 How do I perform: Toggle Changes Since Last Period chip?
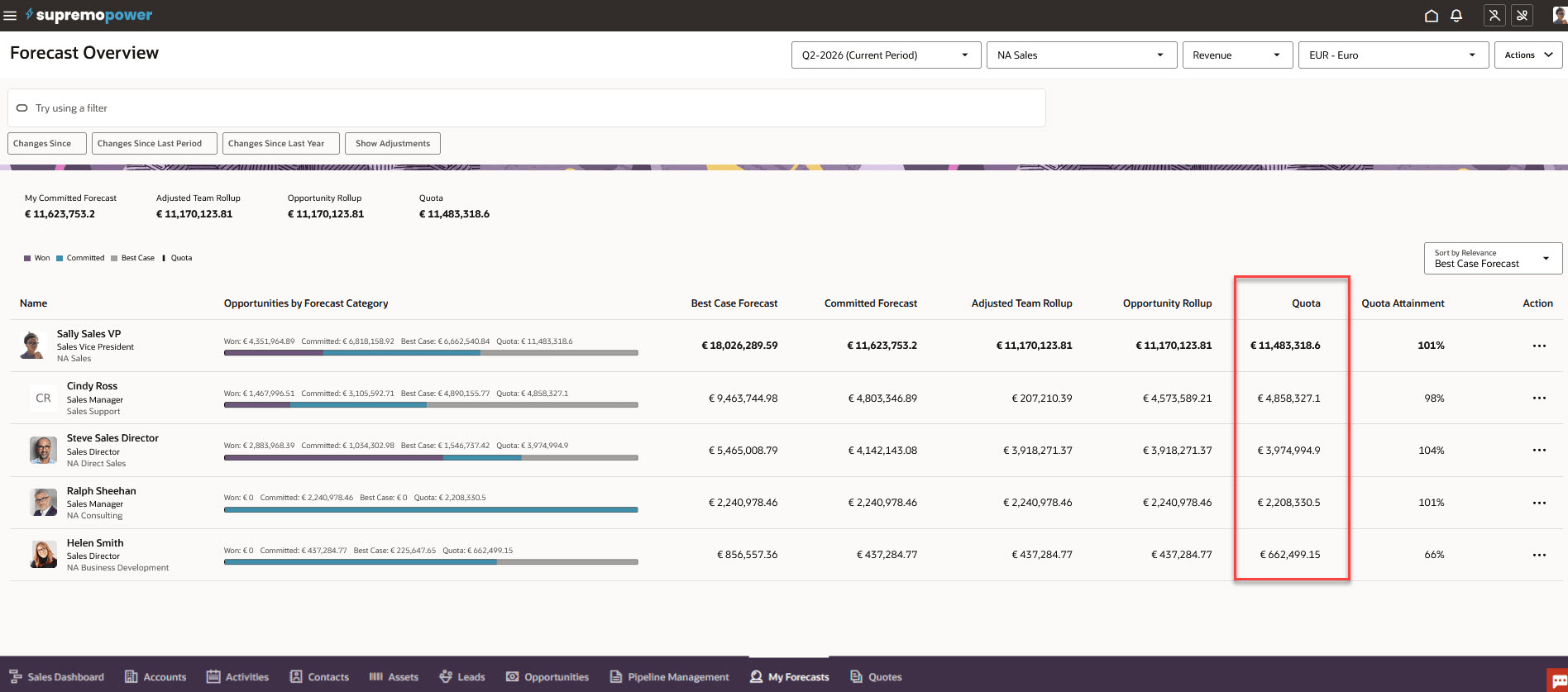pyautogui.click(x=154, y=144)
